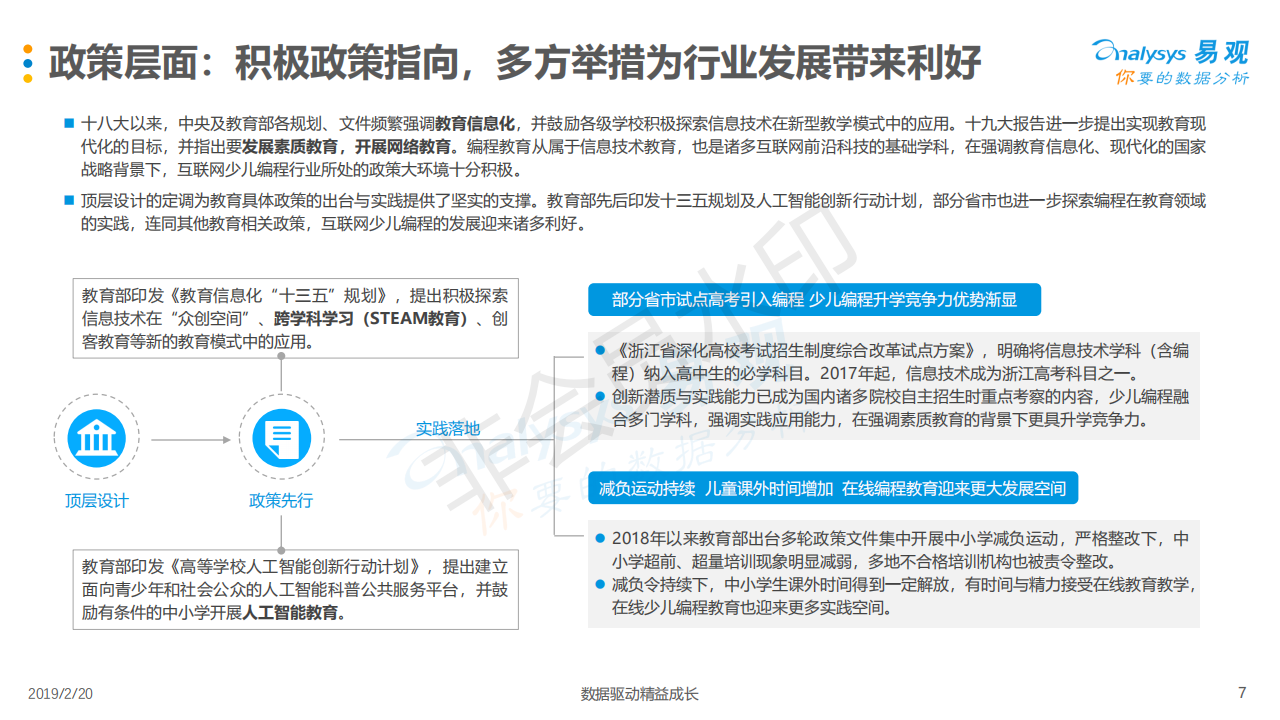Click the document icon above 政策先行
The width and height of the screenshot is (1280, 720).
281,439
